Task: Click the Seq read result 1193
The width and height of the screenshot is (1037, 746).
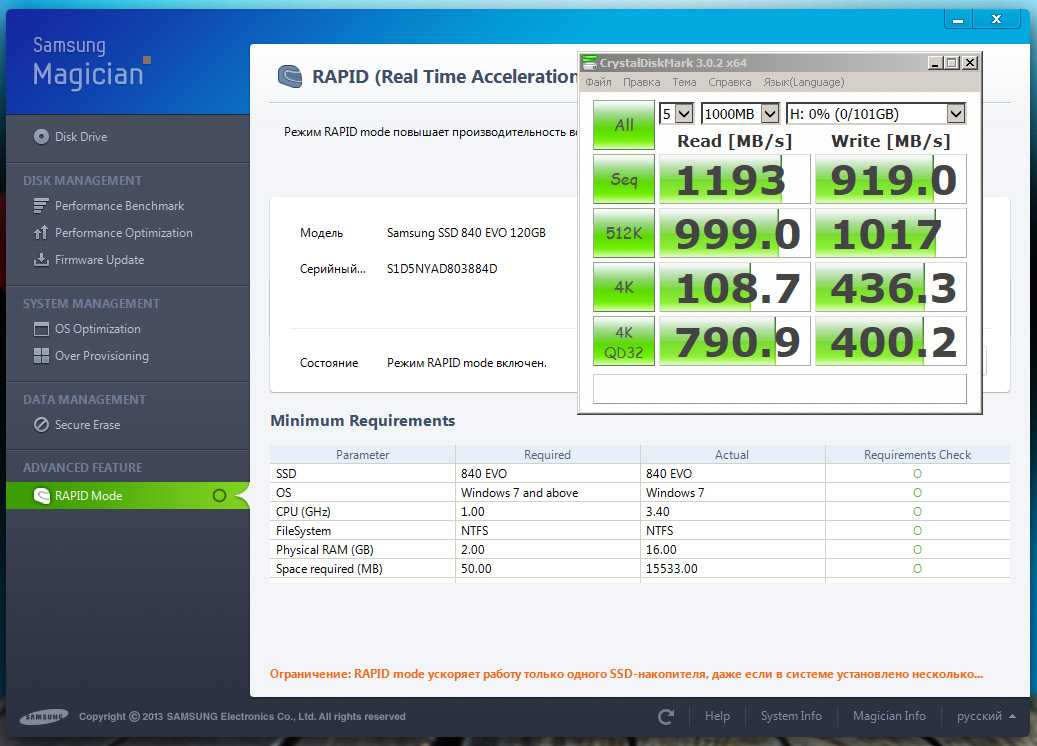Action: pos(733,179)
